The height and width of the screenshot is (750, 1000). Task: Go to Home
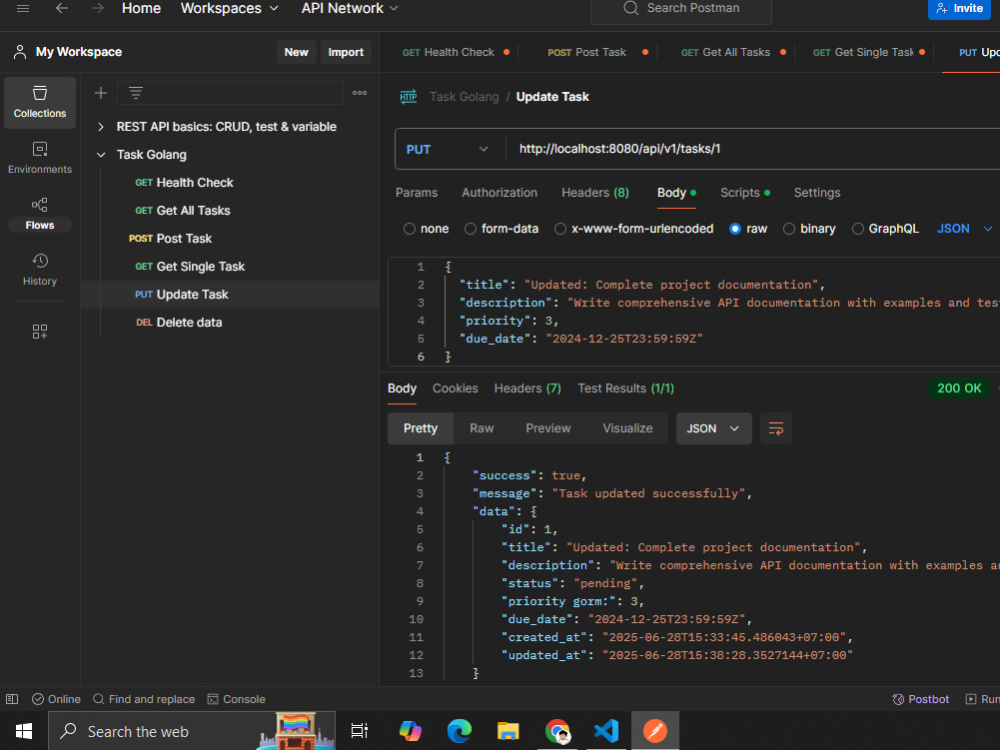pos(141,8)
